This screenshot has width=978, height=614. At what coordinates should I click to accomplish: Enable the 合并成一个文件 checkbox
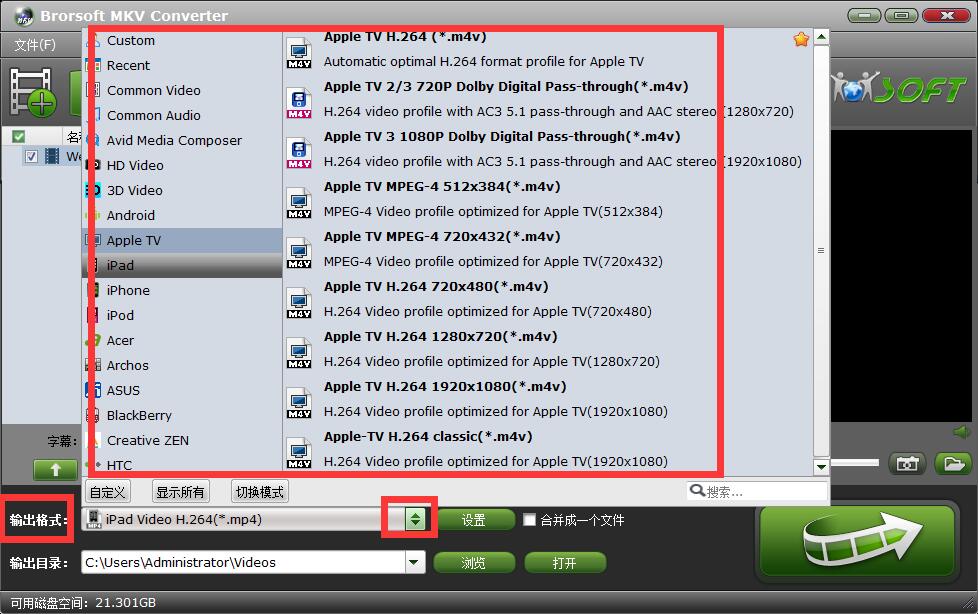point(529,519)
